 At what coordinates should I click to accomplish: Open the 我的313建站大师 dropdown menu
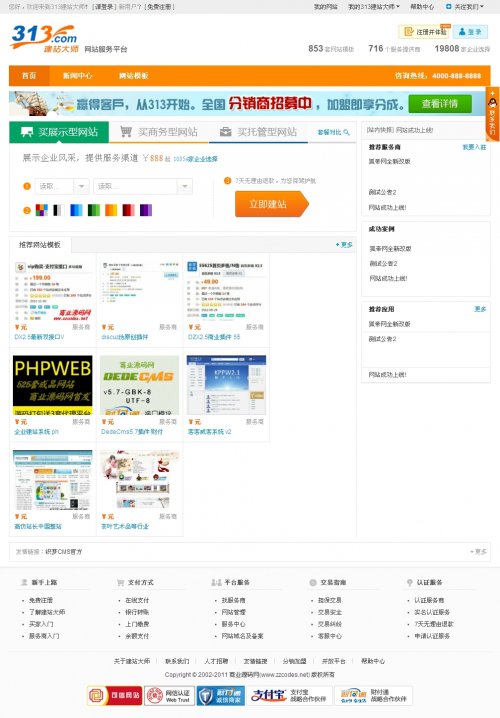click(374, 7)
